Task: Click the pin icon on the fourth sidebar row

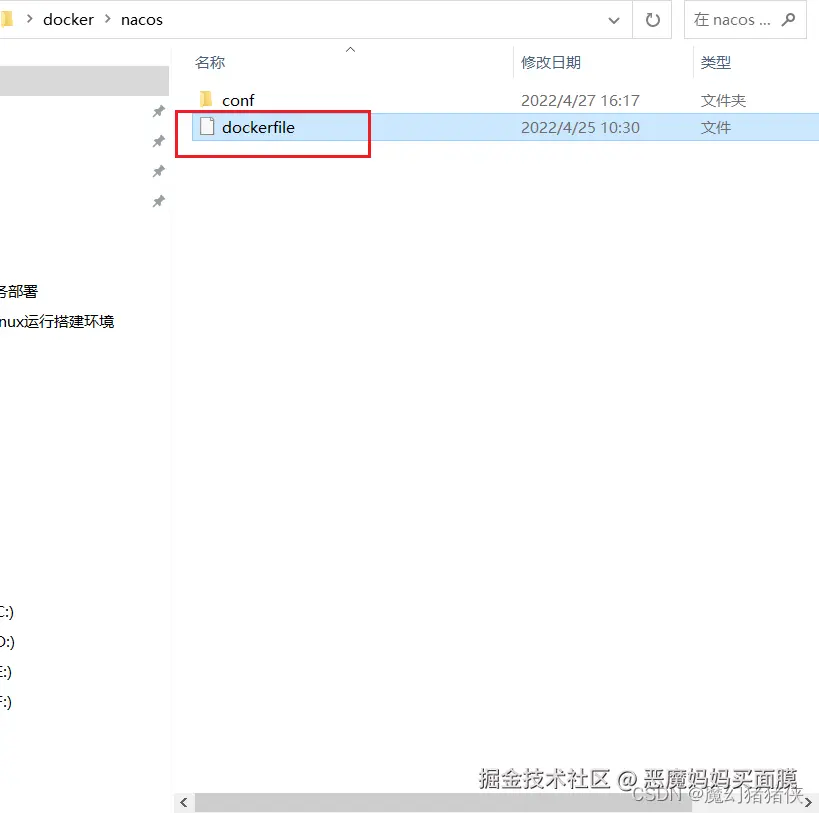Action: click(x=158, y=201)
